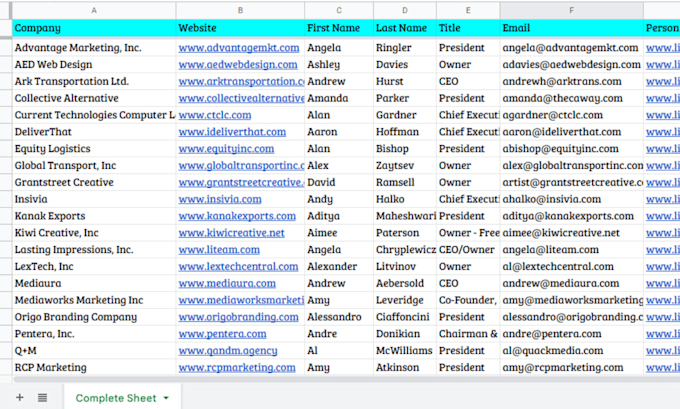Select column F header

(572, 10)
